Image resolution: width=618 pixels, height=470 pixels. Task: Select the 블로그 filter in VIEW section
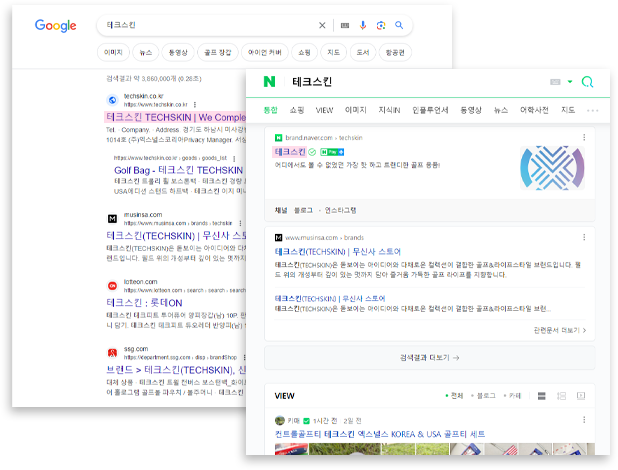[x=483, y=395]
